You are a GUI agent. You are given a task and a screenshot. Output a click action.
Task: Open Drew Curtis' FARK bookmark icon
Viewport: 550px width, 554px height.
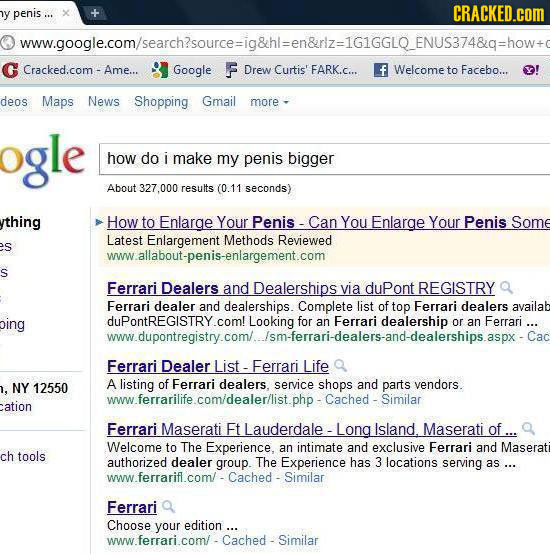pyautogui.click(x=231, y=70)
